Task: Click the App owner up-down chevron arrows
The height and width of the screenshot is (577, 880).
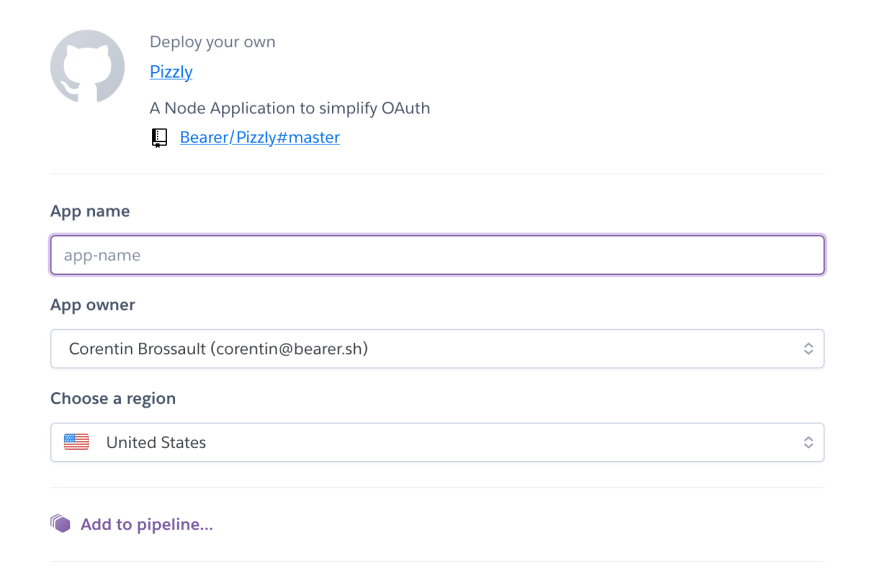Action: pos(808,349)
